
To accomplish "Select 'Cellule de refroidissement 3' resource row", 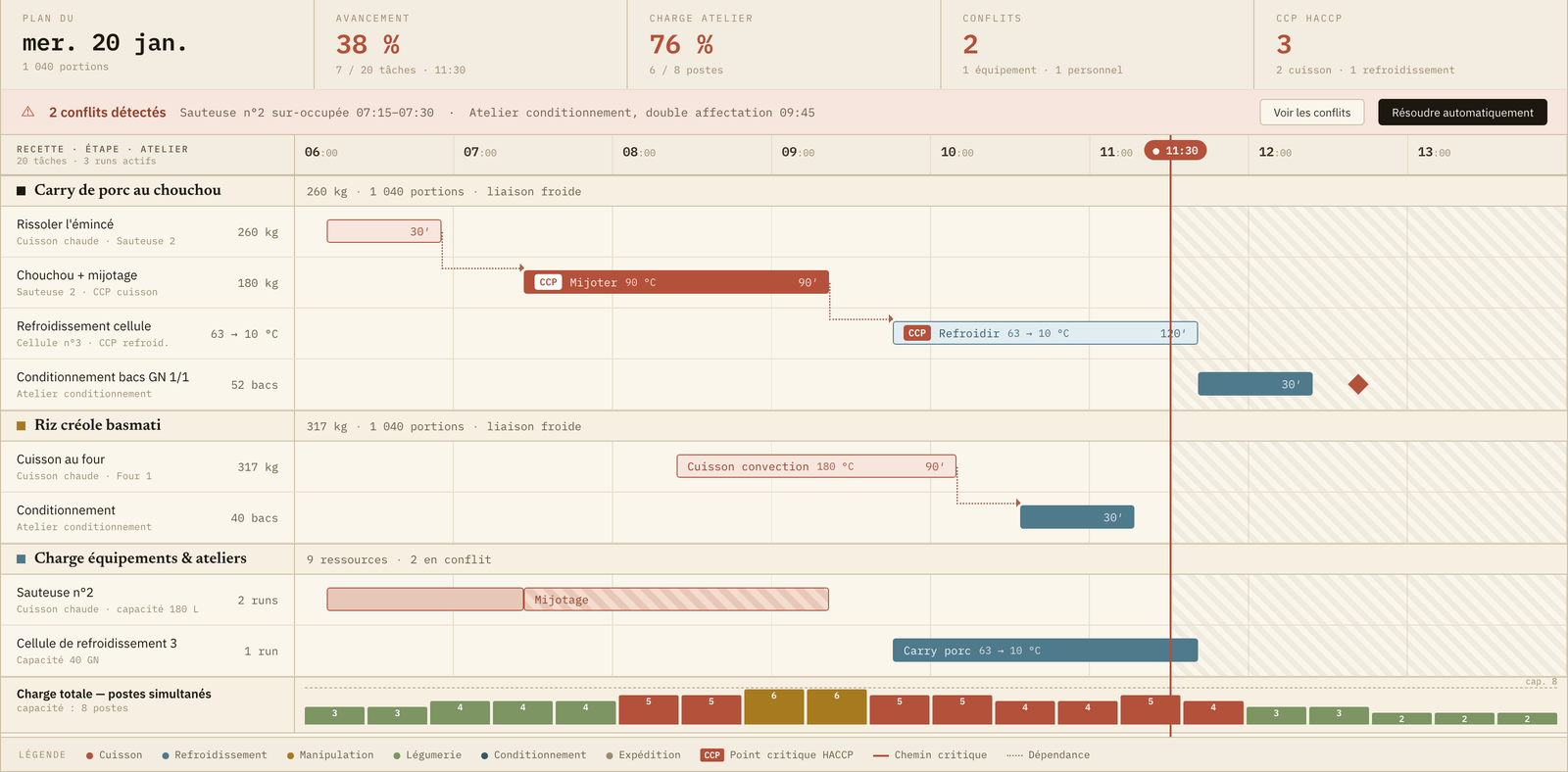I will tap(147, 651).
